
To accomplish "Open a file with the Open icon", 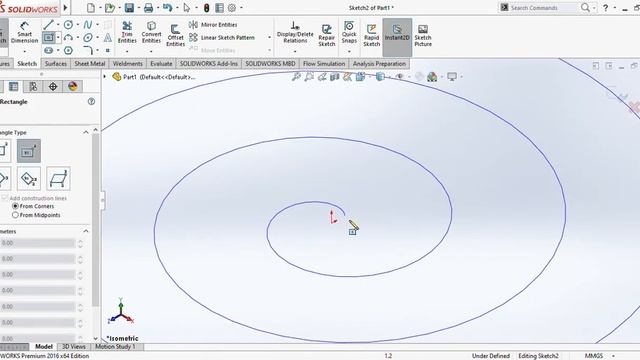I will 109,8.
